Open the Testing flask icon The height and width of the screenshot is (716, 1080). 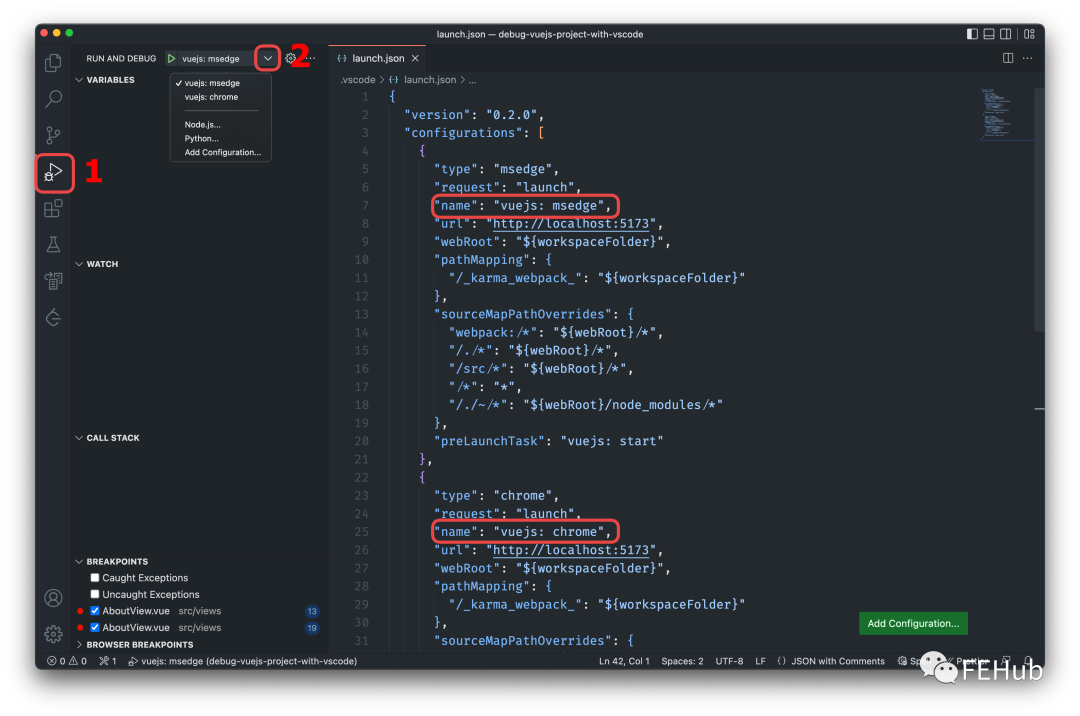click(54, 244)
